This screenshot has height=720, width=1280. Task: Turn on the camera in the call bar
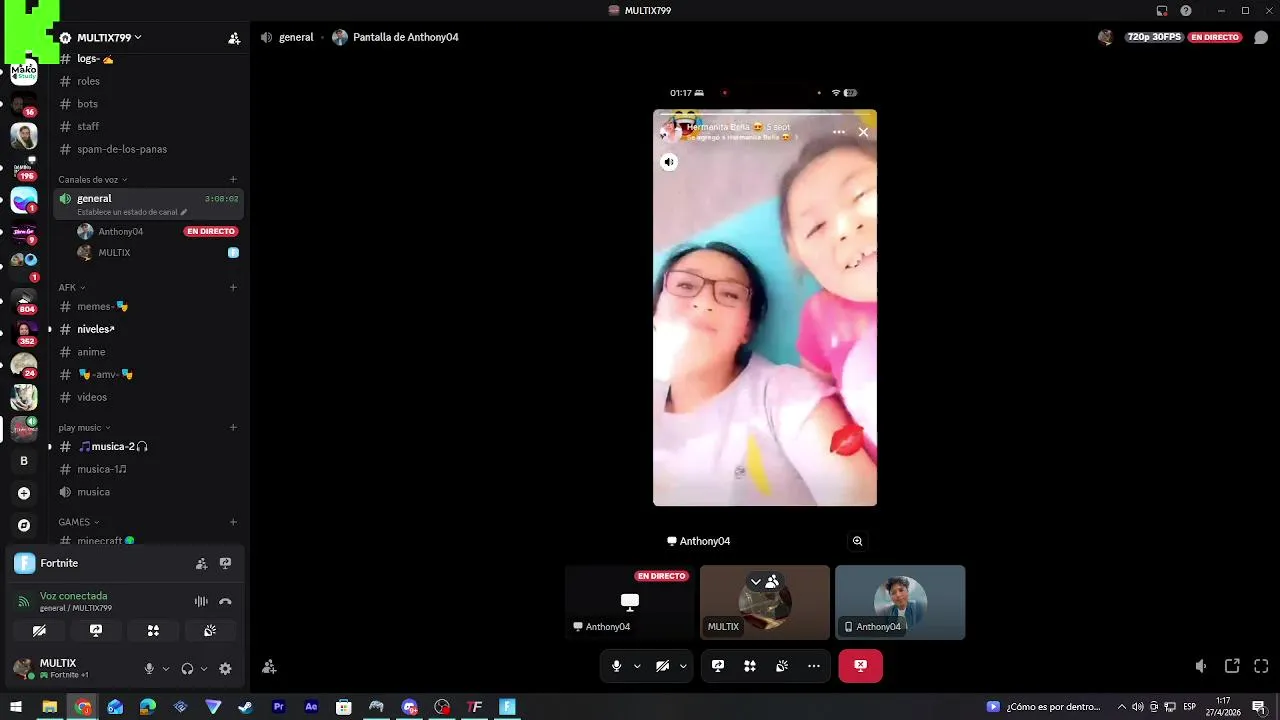coord(662,666)
